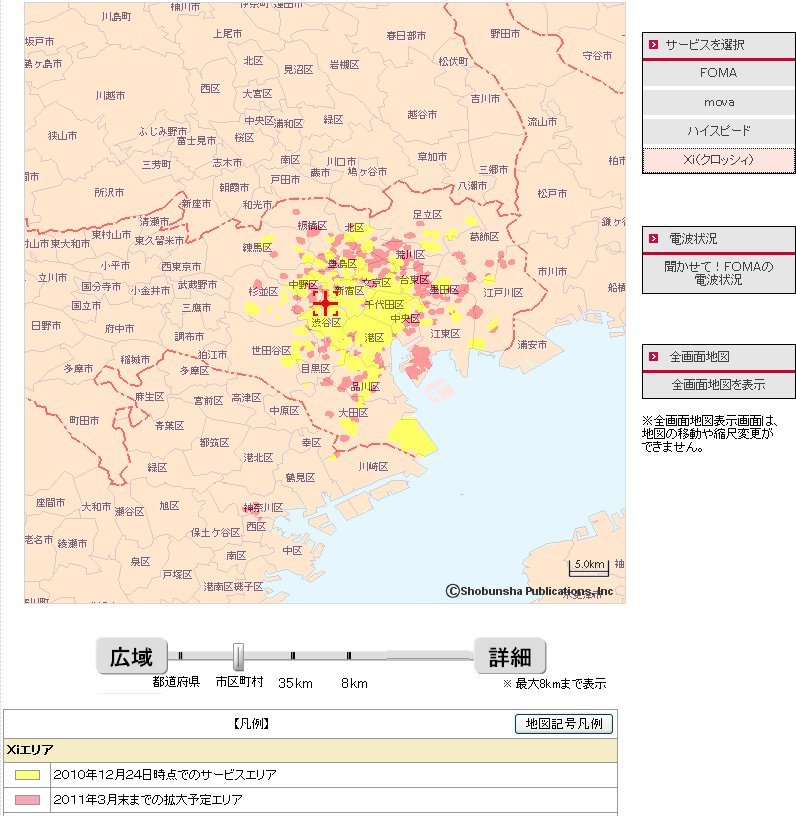Click the 電波状況 header arrow icon
Viewport: 796px width, 816px height.
pyautogui.click(x=653, y=239)
